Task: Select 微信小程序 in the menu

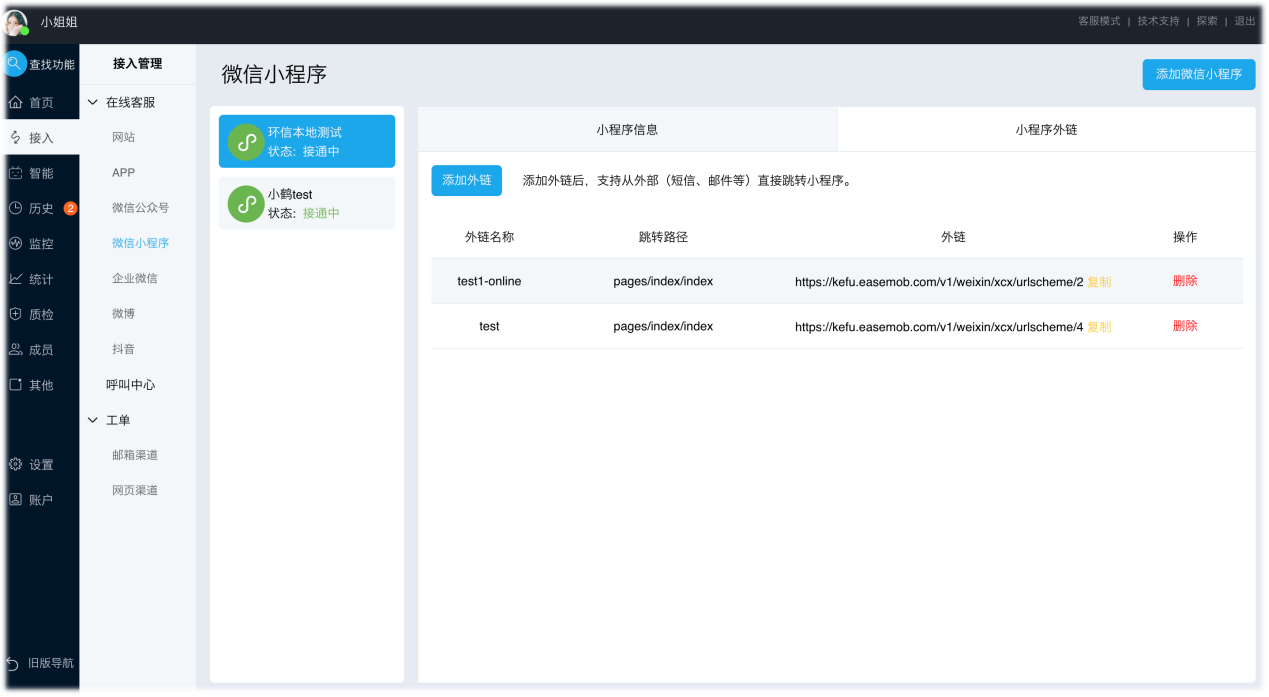Action: (x=140, y=243)
